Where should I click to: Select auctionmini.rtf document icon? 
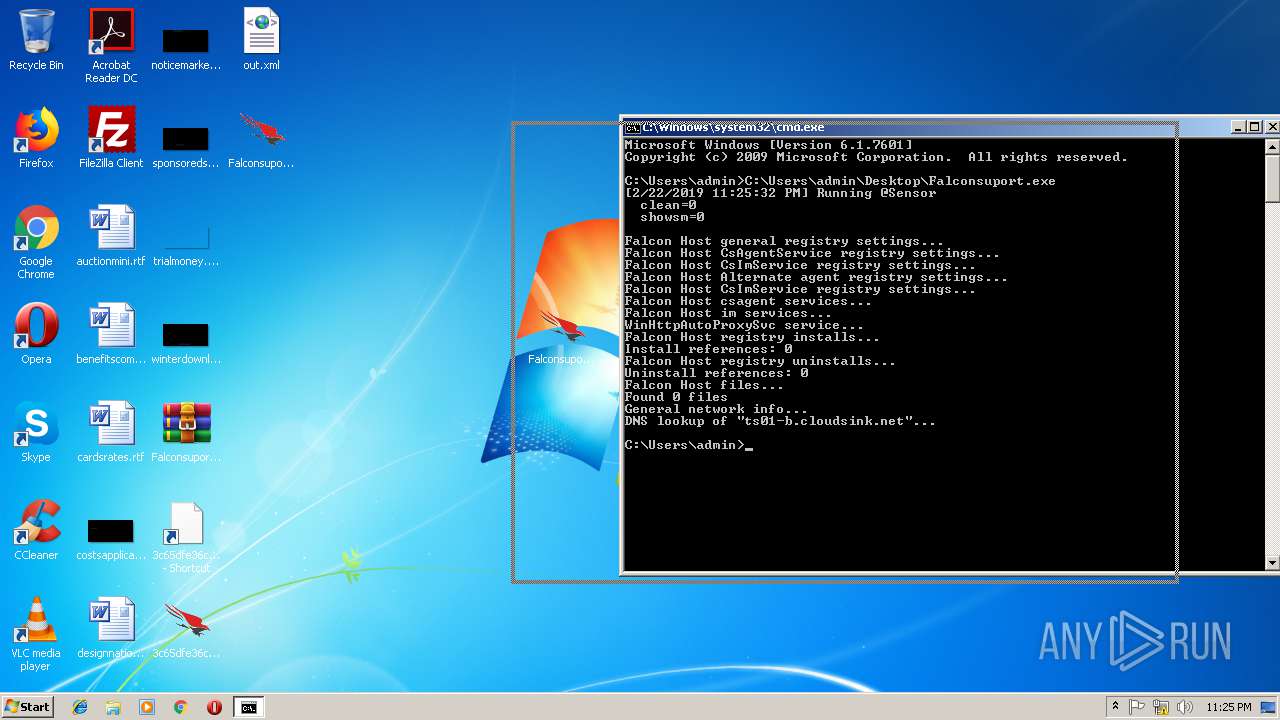coord(111,236)
